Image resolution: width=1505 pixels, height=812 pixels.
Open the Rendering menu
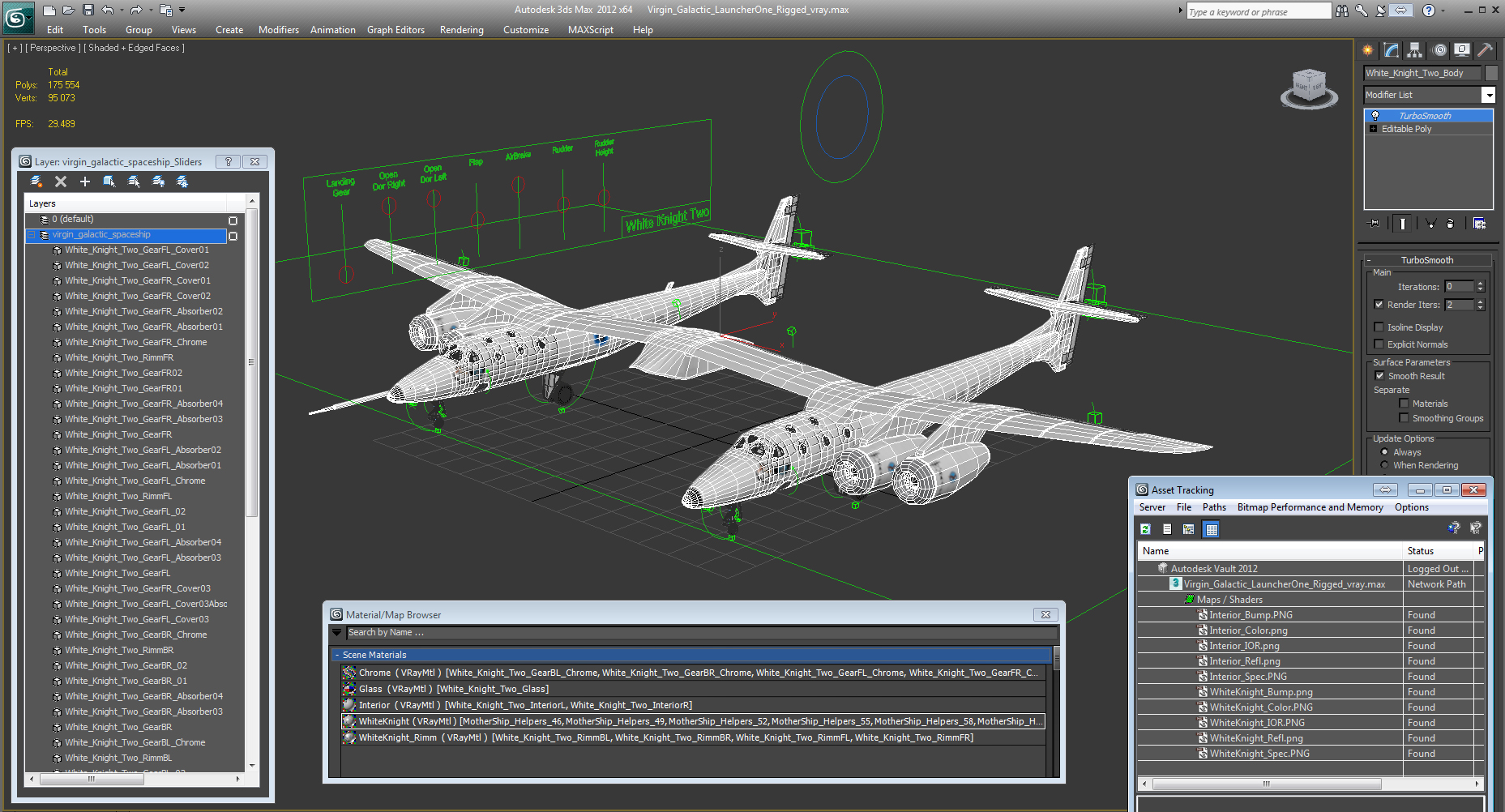[x=462, y=30]
